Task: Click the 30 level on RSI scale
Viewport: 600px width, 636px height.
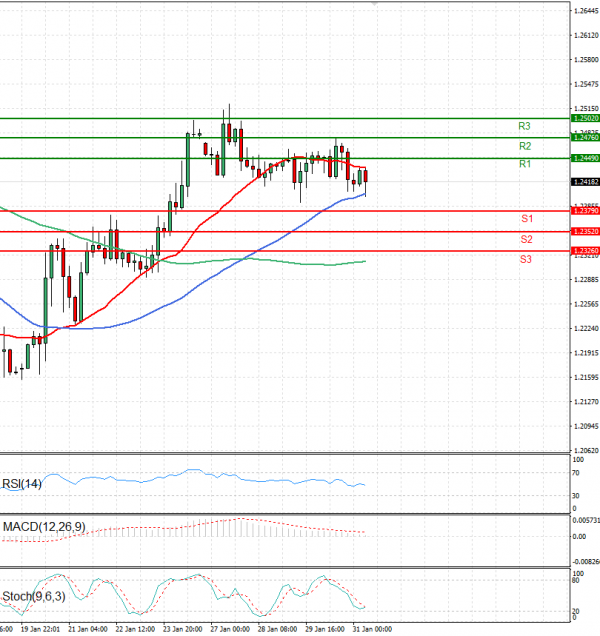Action: tap(576, 496)
